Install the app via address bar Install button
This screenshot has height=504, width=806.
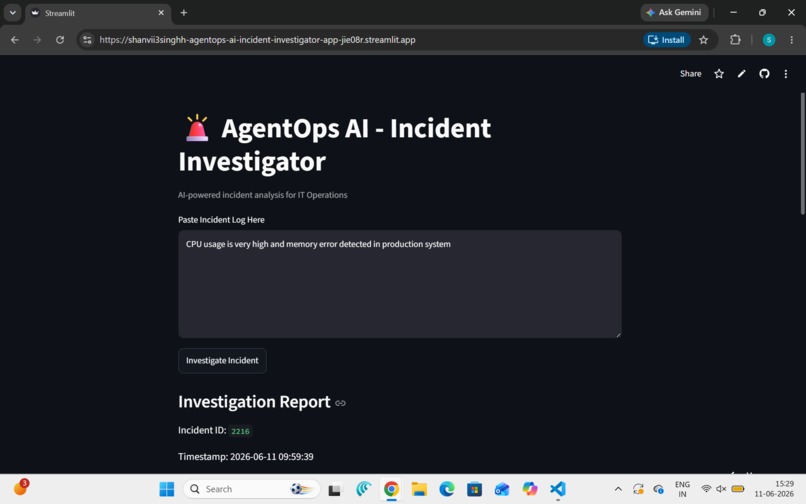coord(666,40)
